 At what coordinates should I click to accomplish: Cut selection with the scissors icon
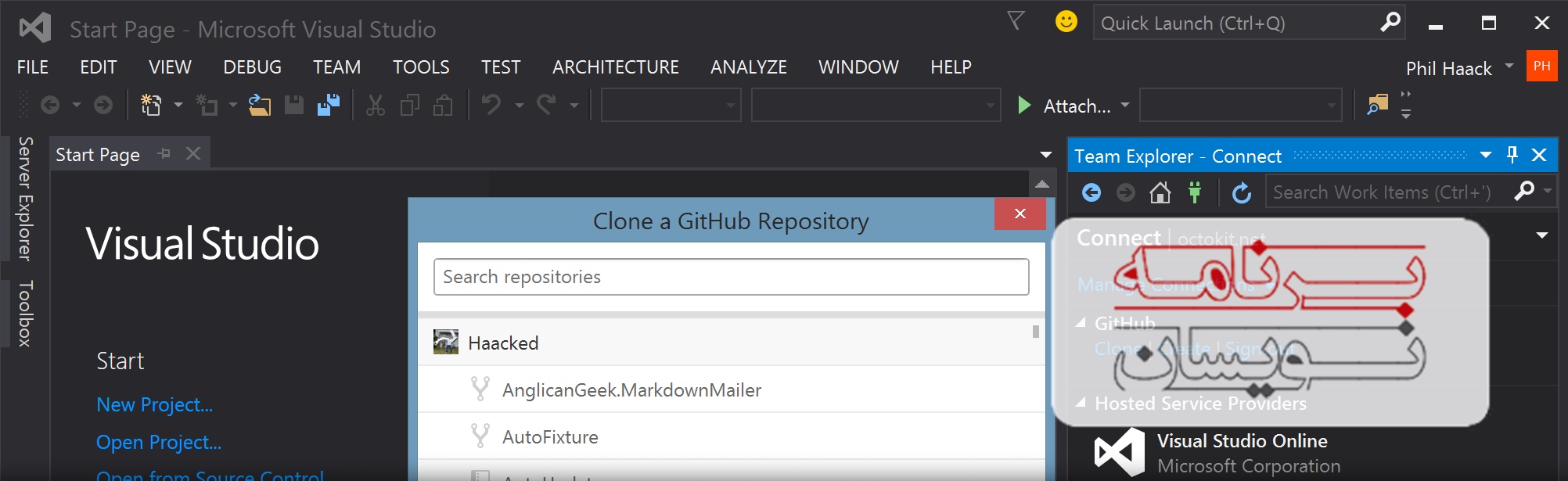(376, 105)
